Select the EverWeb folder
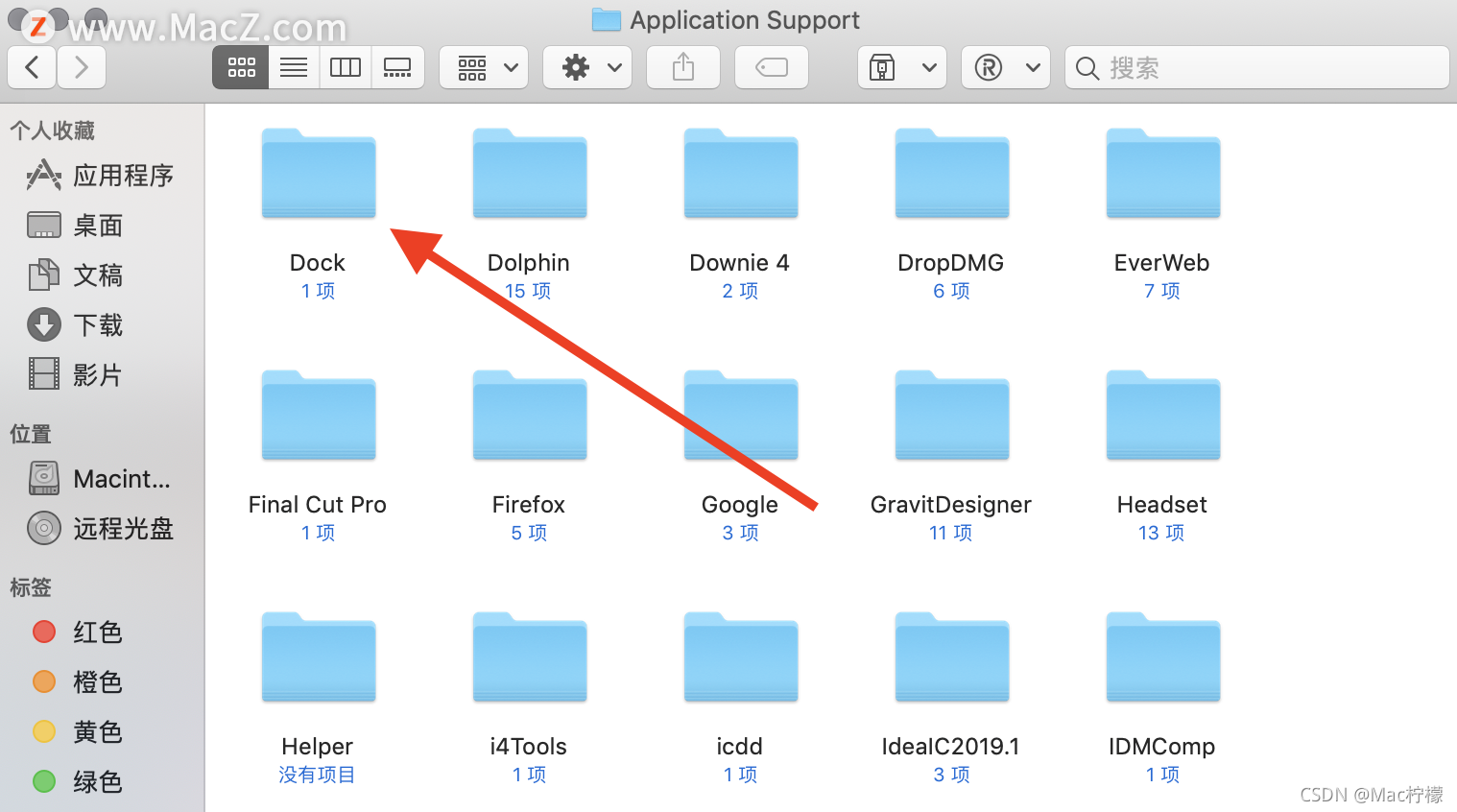Screen dimensions: 1457x812 (x=1163, y=174)
